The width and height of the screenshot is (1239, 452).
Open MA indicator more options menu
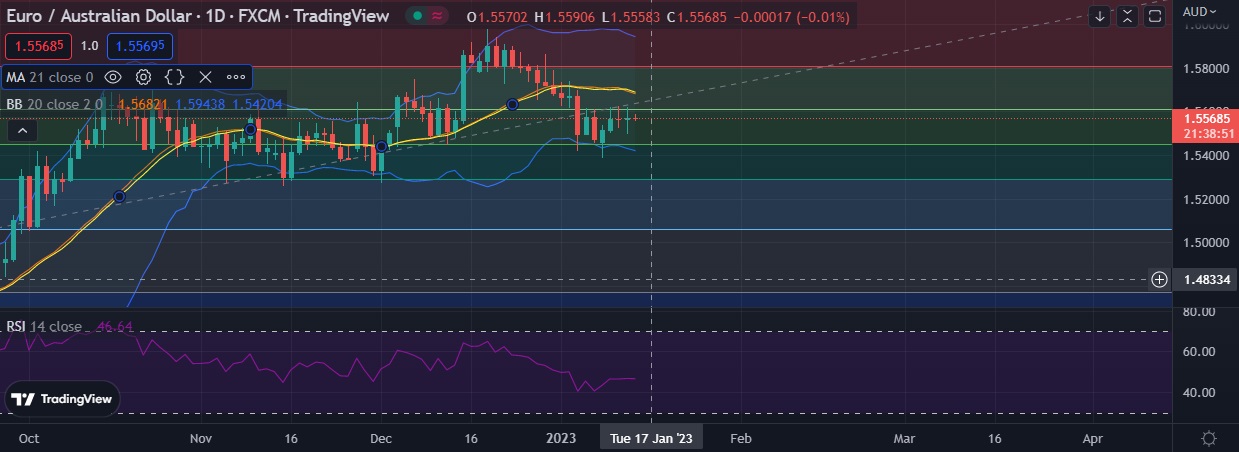tap(236, 77)
